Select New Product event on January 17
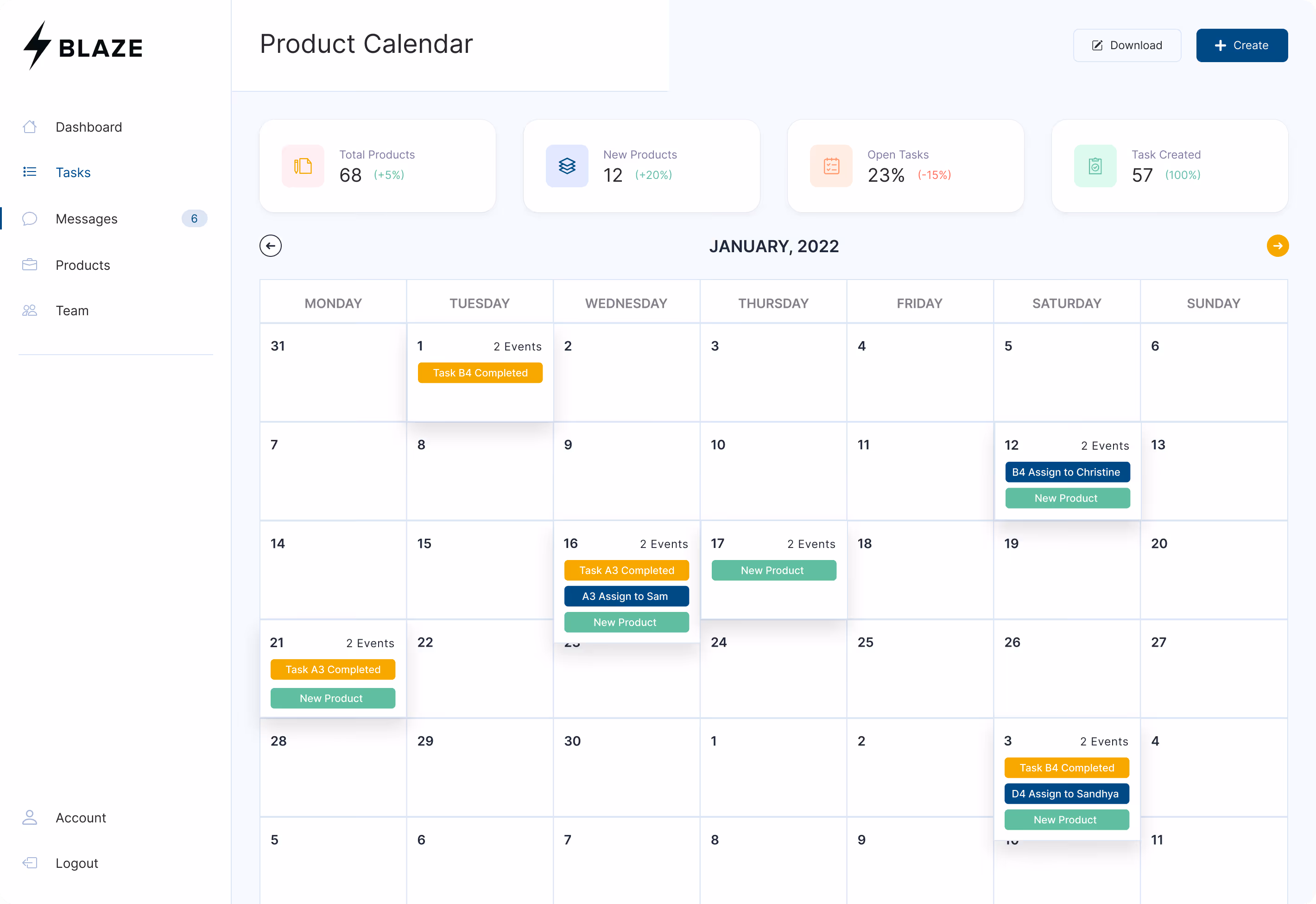The height and width of the screenshot is (904, 1316). pyautogui.click(x=773, y=570)
